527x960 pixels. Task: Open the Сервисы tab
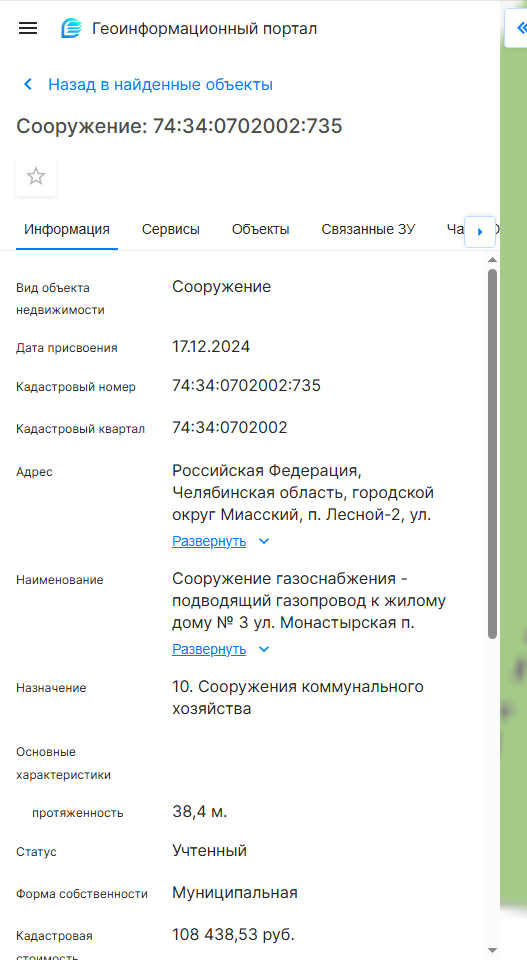(x=171, y=230)
